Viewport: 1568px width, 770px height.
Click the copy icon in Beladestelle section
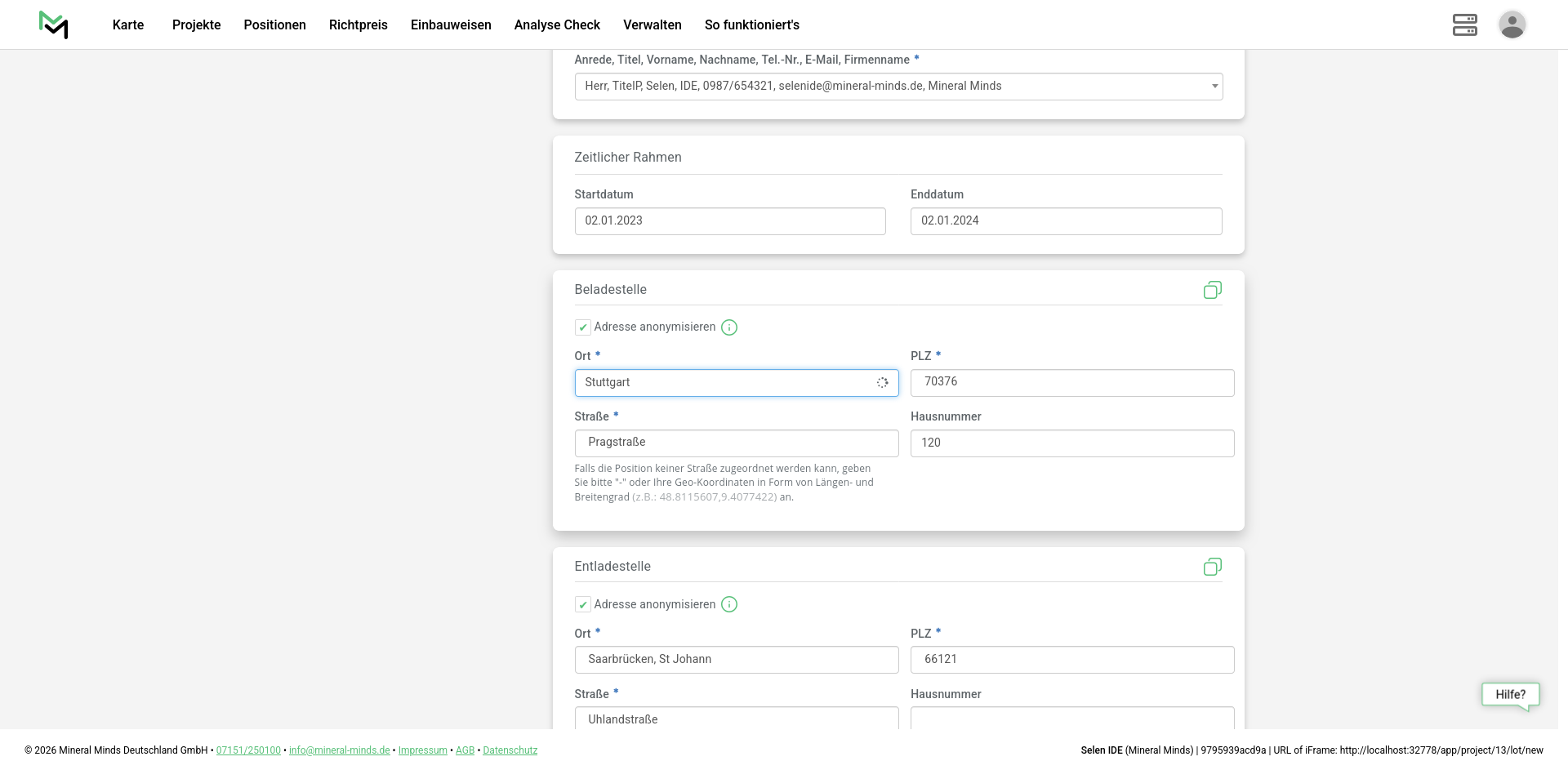tap(1212, 290)
